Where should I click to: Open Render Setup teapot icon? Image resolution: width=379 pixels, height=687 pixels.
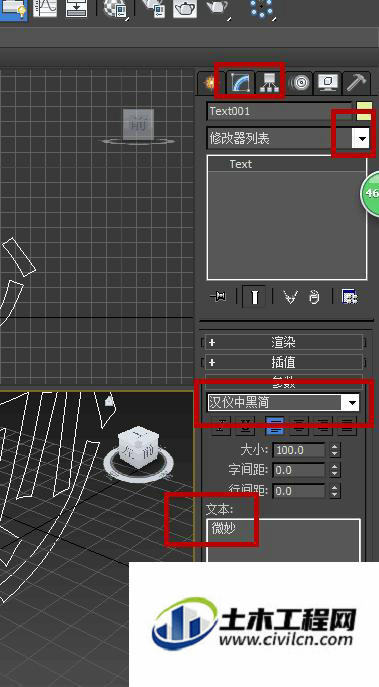coord(153,8)
